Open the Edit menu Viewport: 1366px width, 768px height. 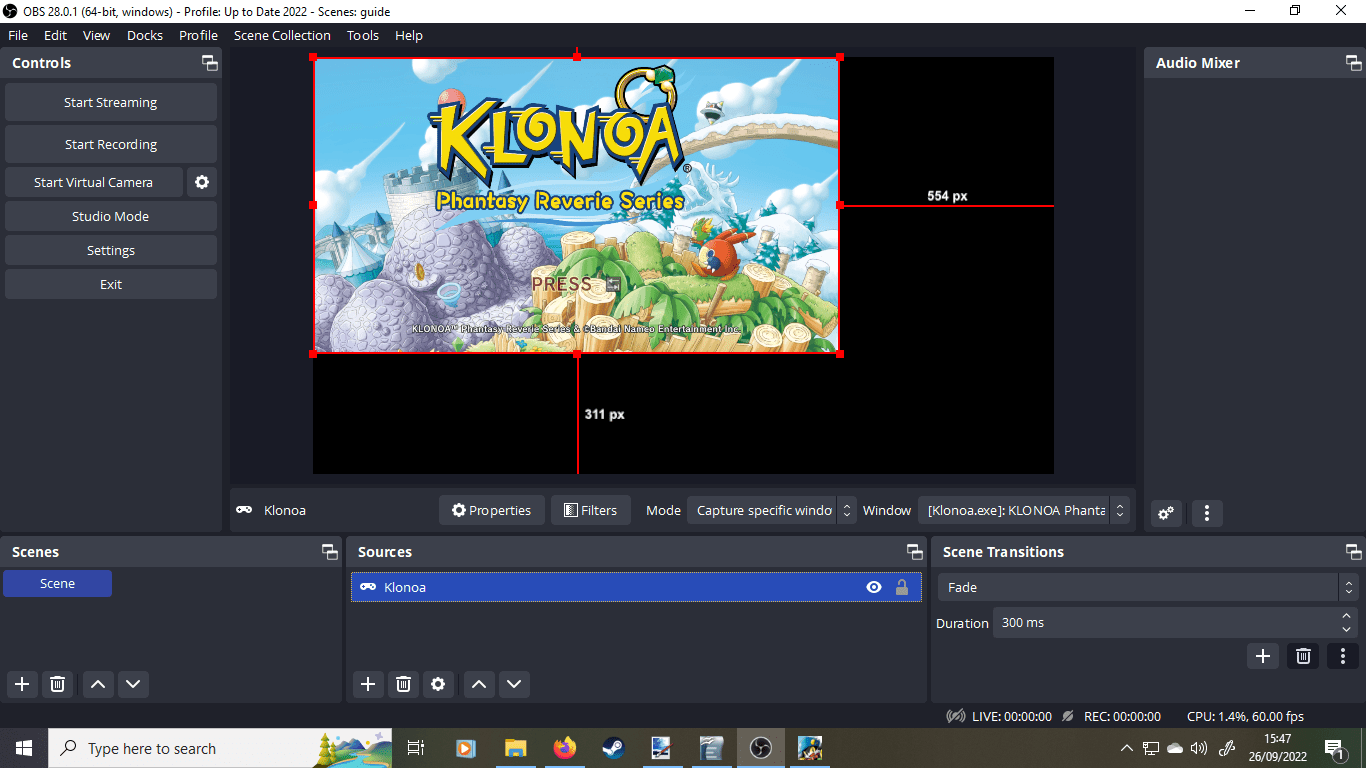click(55, 35)
